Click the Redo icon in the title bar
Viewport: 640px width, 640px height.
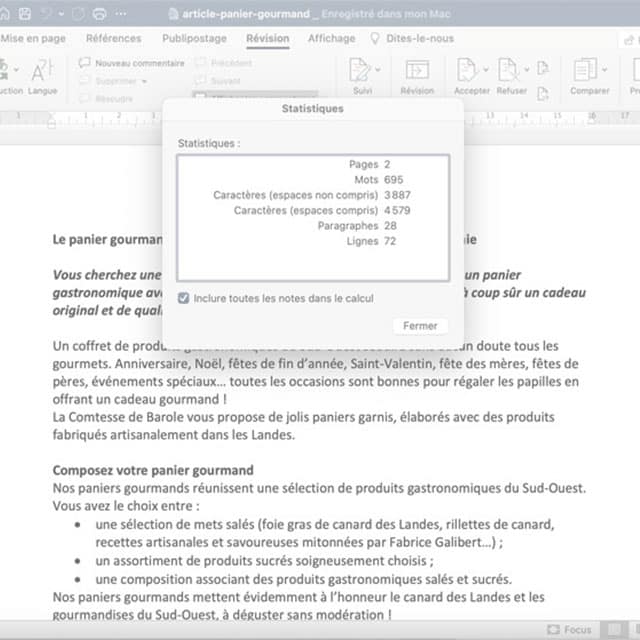pyautogui.click(x=78, y=14)
